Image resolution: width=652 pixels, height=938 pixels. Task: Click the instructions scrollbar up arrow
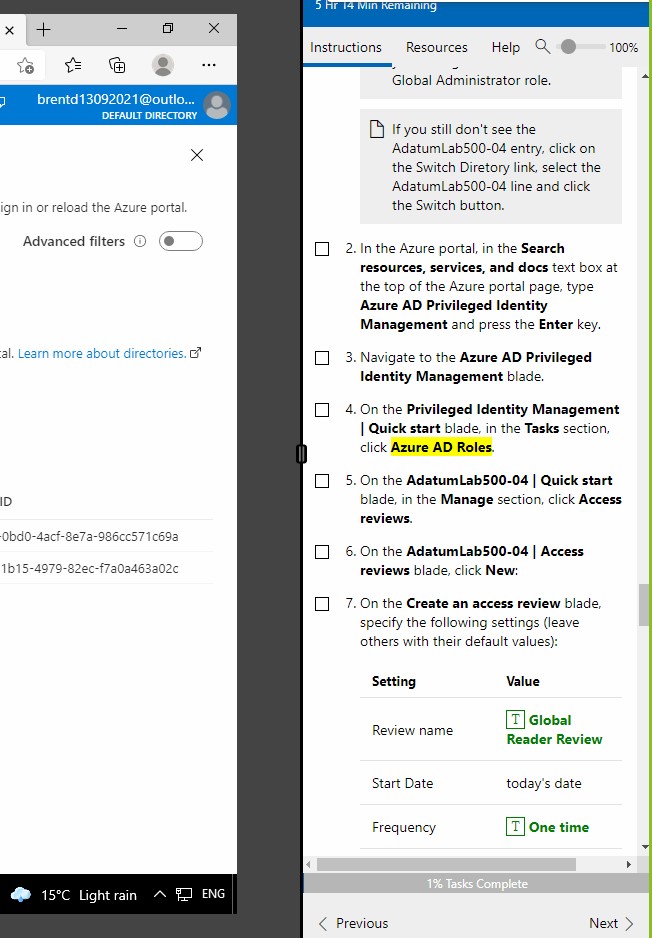pyautogui.click(x=644, y=77)
